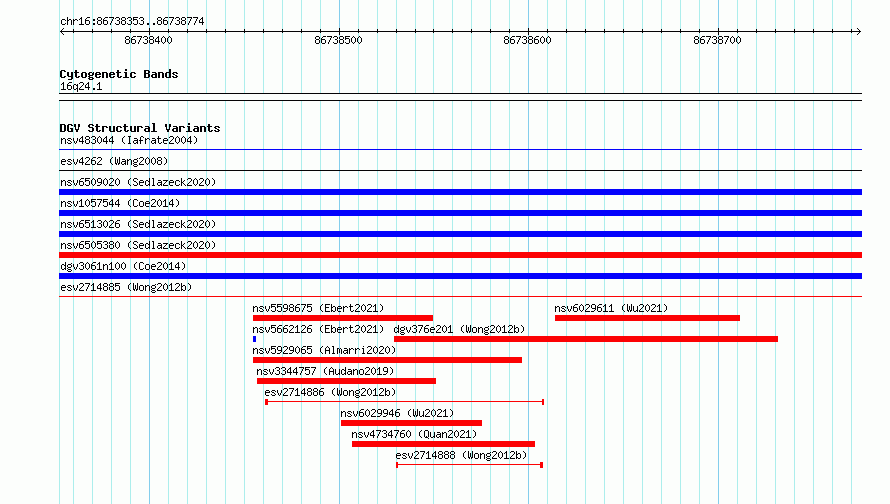The image size is (890, 504).
Task: Select the blue bar under nsv1057544
Action: pos(460,213)
